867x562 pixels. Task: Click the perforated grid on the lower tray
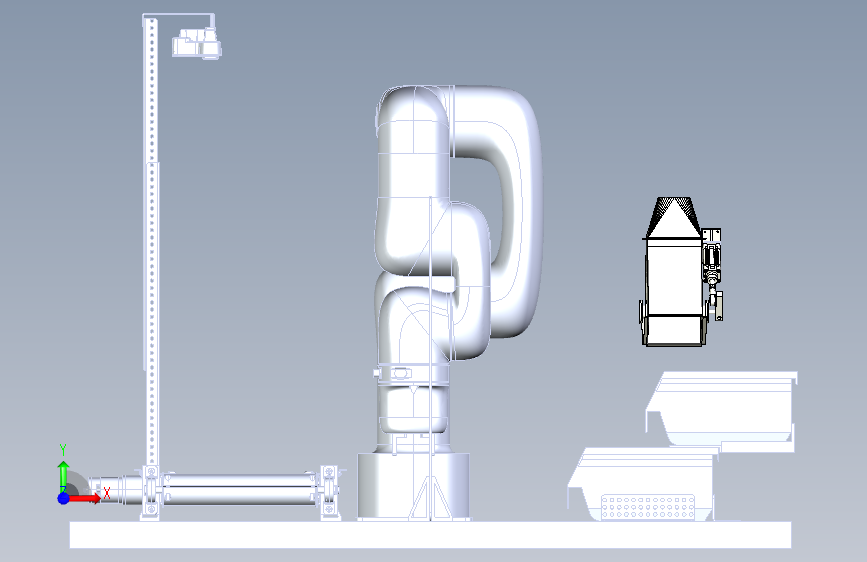pyautogui.click(x=648, y=507)
